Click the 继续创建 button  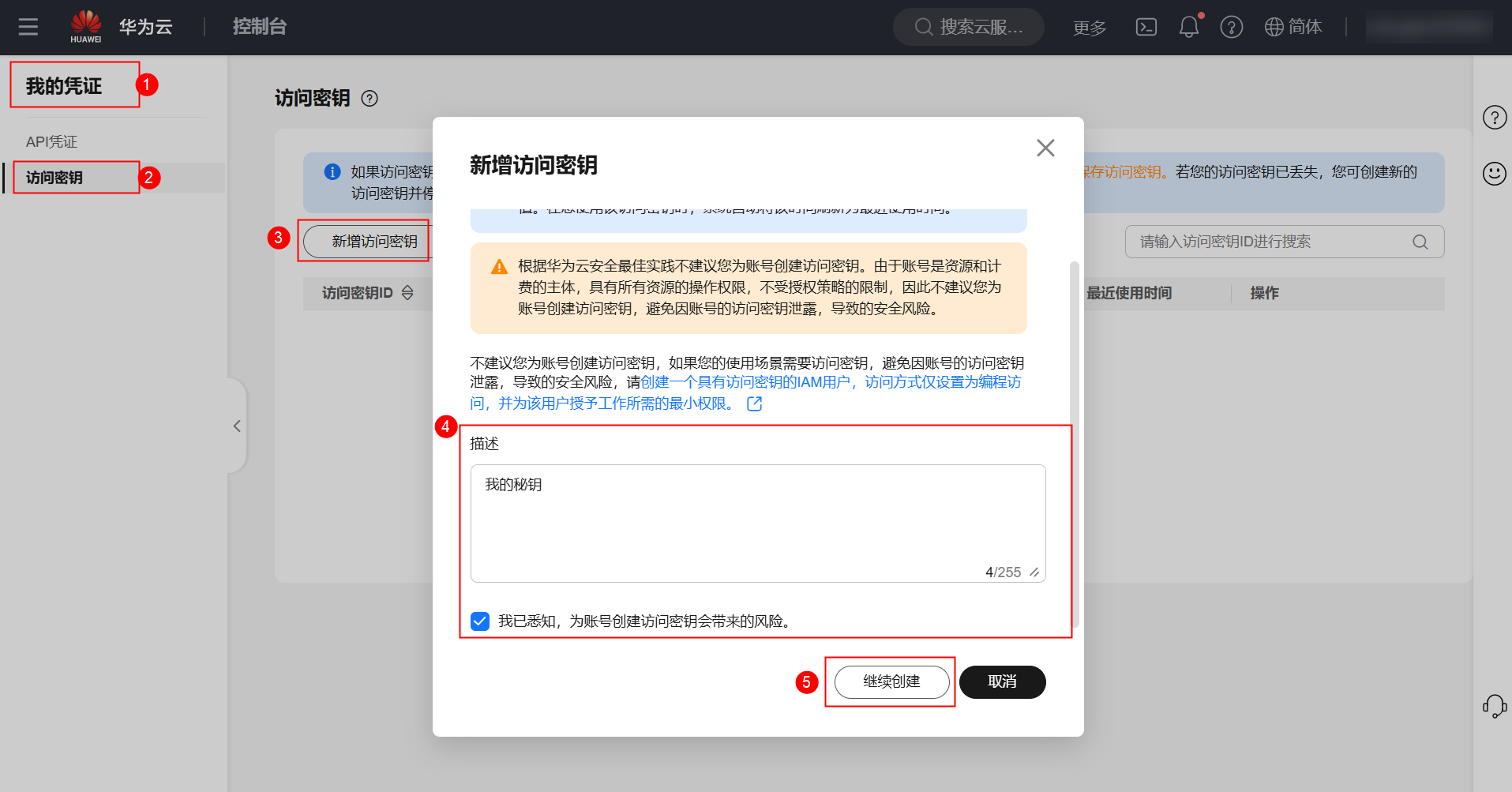pyautogui.click(x=891, y=681)
